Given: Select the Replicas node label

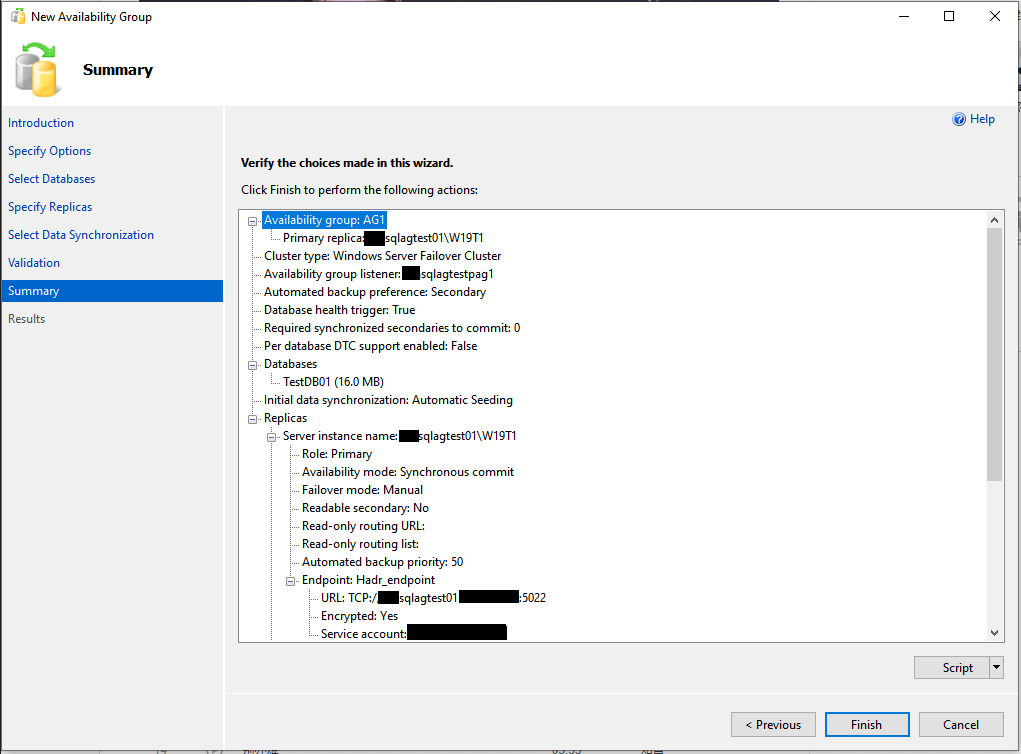Looking at the screenshot, I should 285,418.
